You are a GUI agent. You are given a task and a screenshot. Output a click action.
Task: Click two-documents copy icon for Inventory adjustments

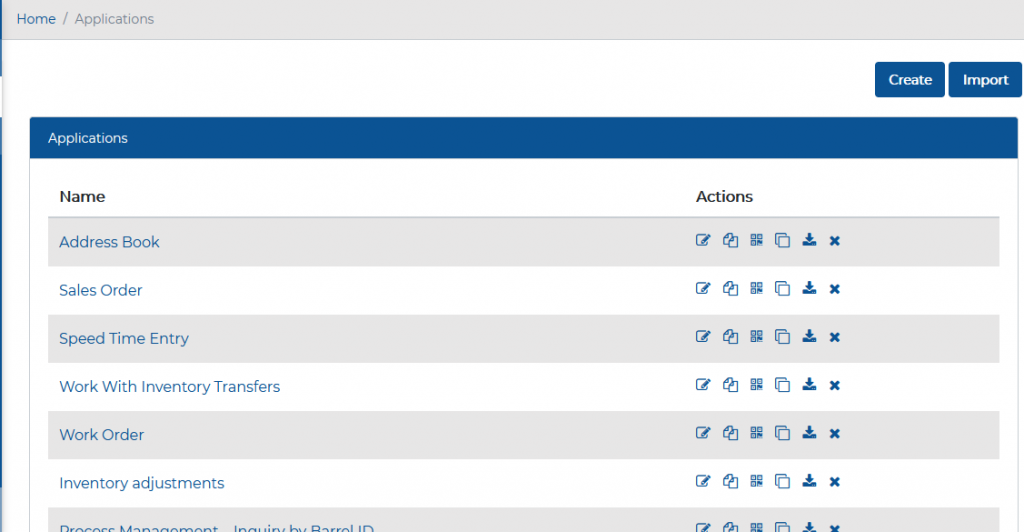[x=730, y=482]
